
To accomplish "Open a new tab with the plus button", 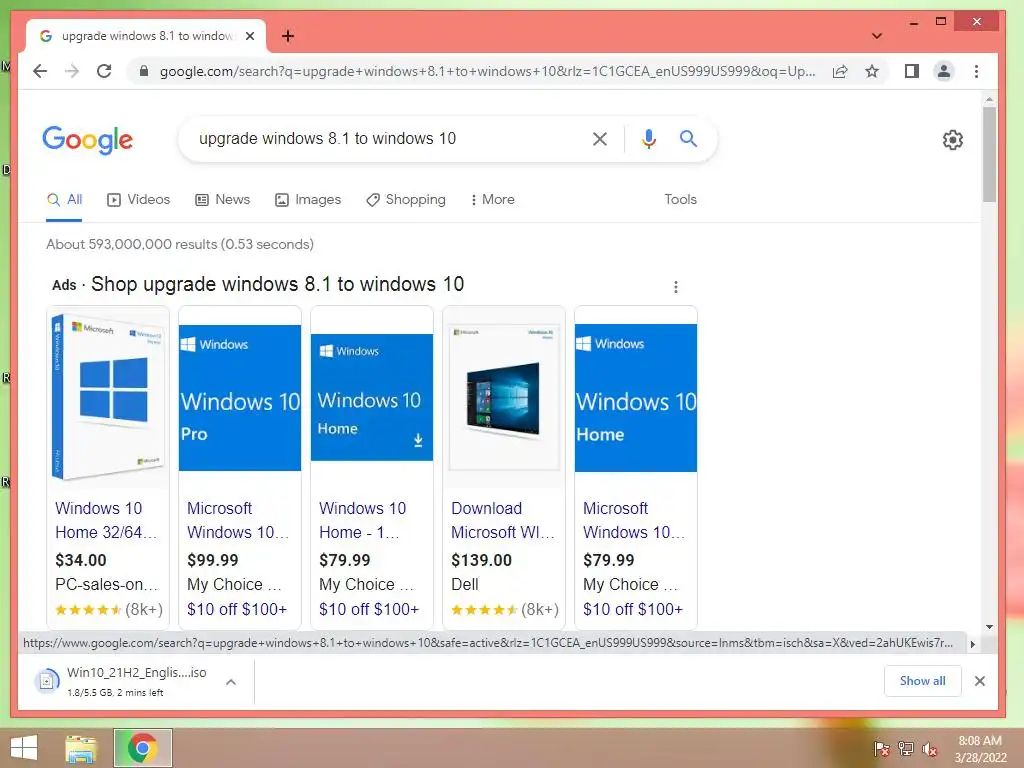I will 288,36.
